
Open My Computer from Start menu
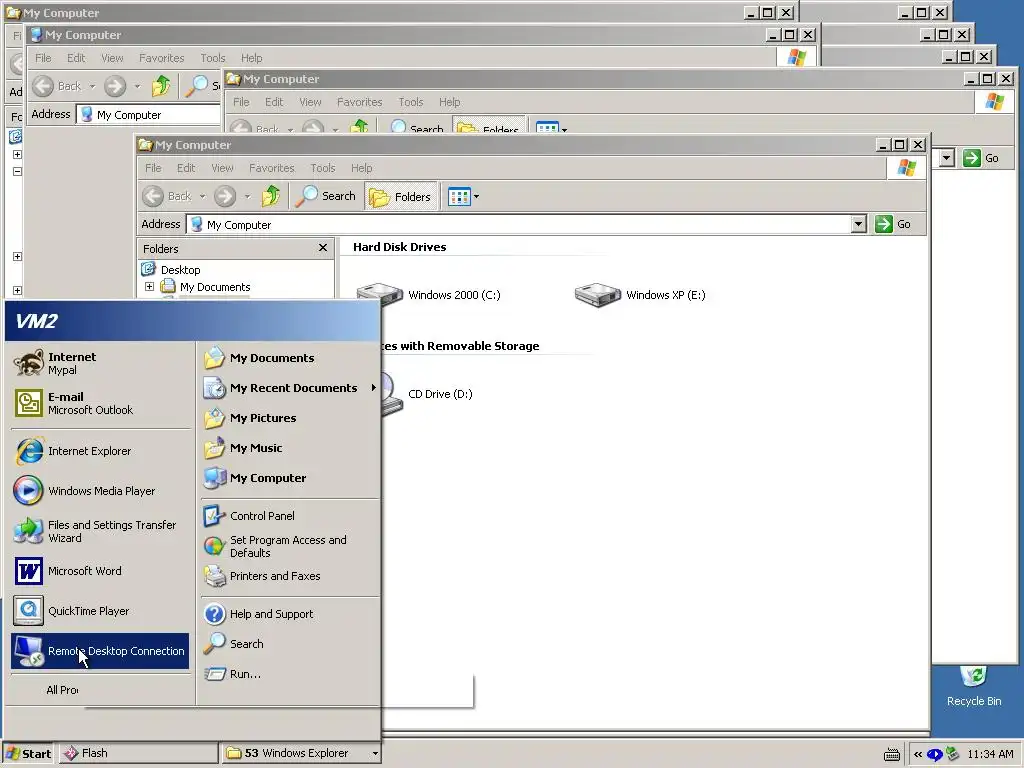tap(289, 478)
